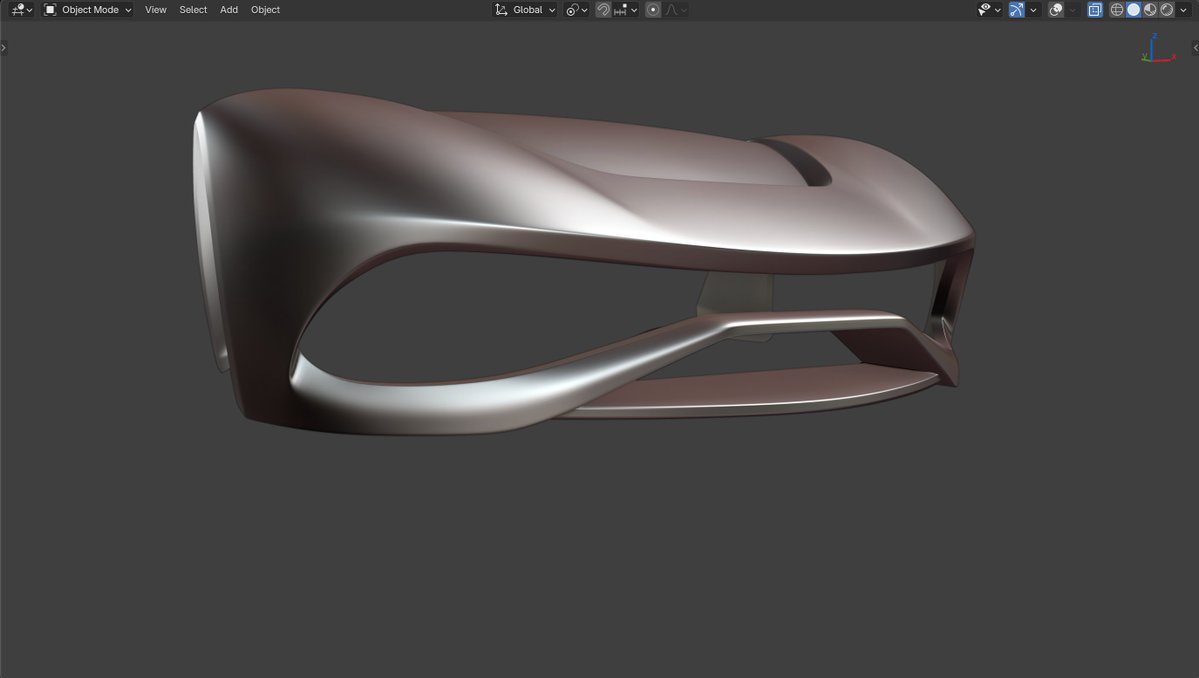Open the snapping options dropdown
The height and width of the screenshot is (678, 1199).
[x=634, y=9]
